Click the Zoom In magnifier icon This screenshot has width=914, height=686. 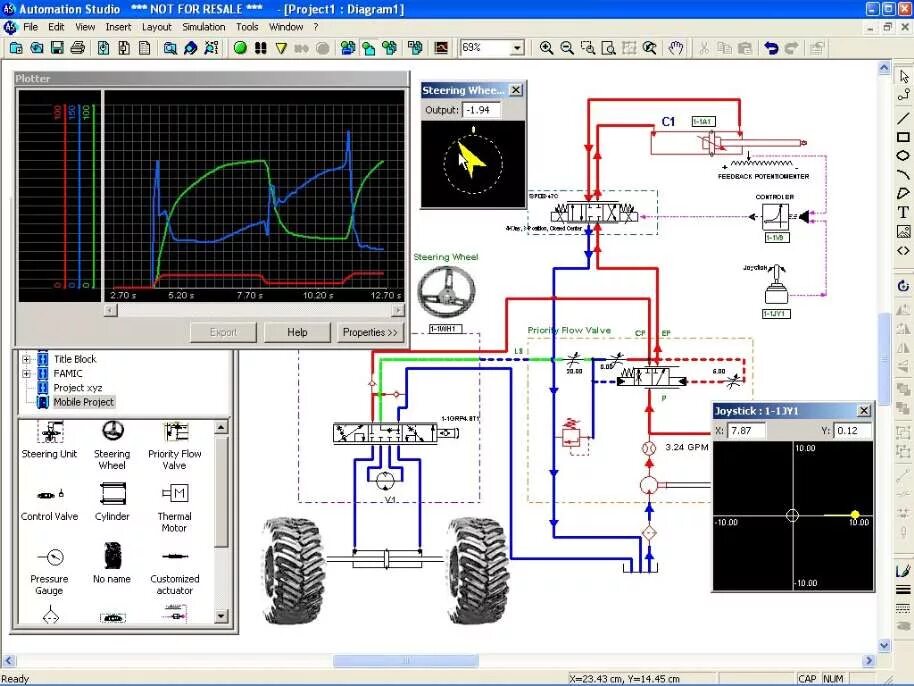tap(546, 48)
